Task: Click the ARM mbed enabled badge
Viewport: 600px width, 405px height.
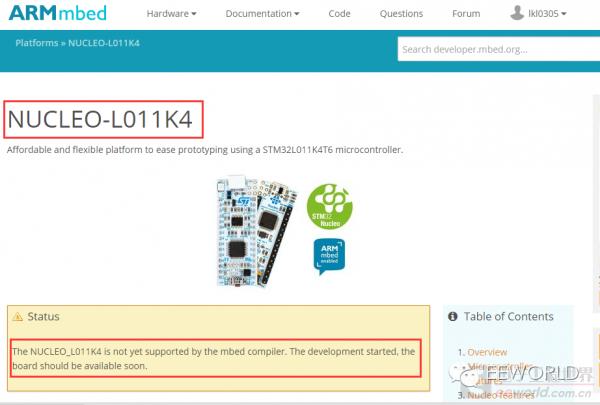Action: [x=329, y=256]
